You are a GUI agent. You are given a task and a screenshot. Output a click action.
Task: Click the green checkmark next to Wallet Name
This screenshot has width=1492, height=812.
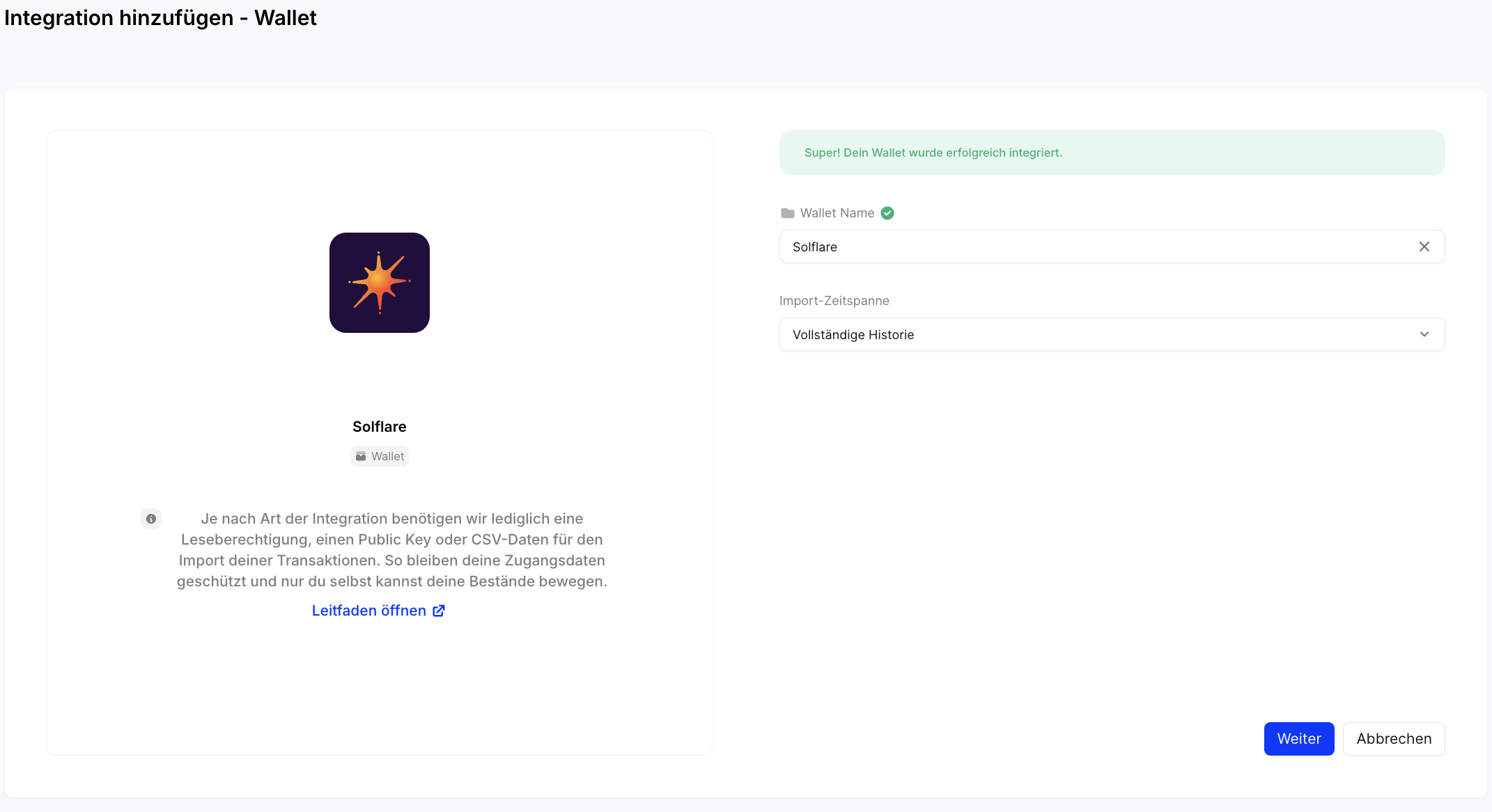[887, 213]
